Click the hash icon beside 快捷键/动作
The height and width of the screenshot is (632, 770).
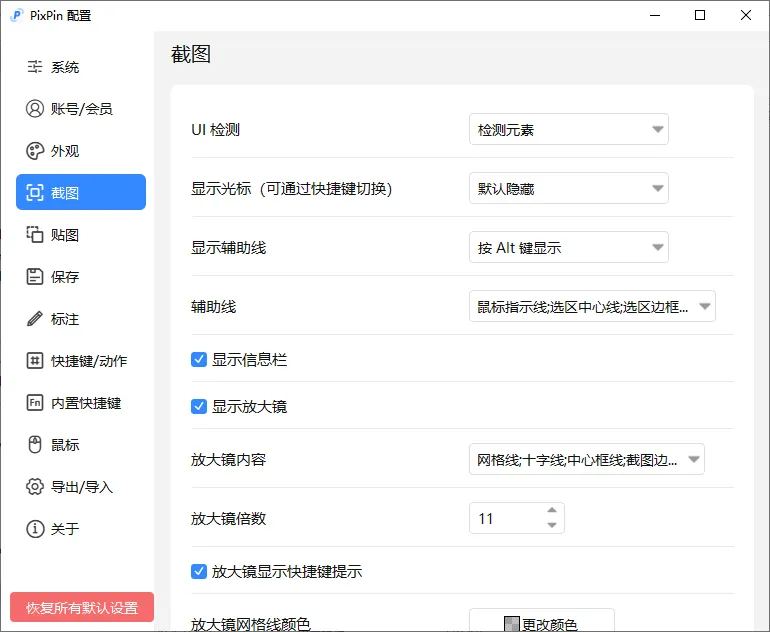click(x=35, y=361)
